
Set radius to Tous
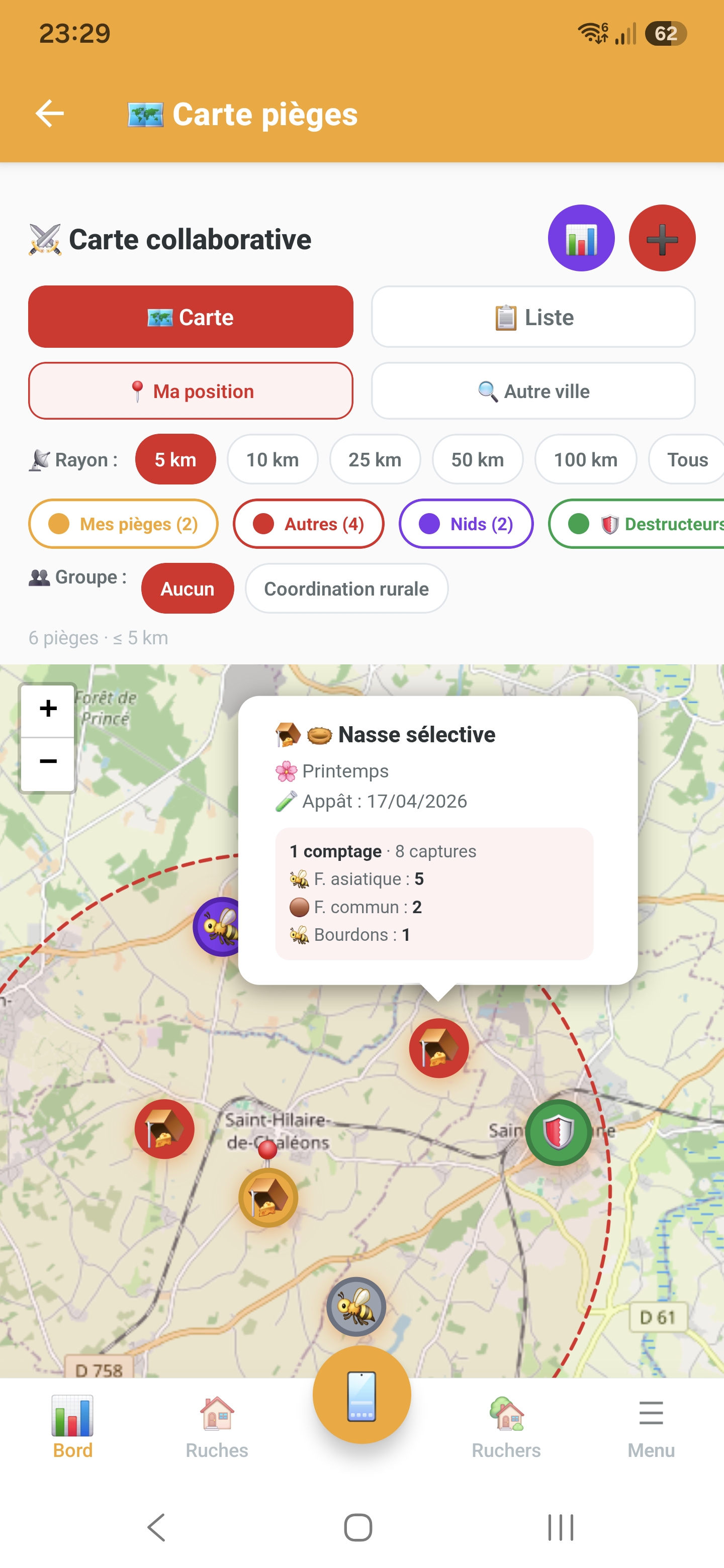[x=687, y=459]
